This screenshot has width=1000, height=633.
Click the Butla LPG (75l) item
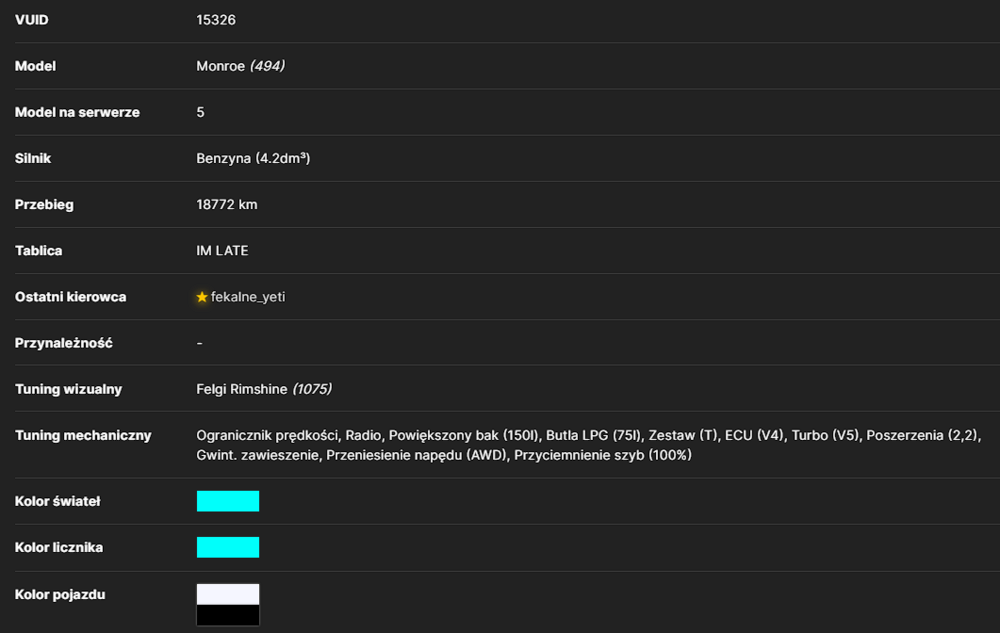coord(593,435)
